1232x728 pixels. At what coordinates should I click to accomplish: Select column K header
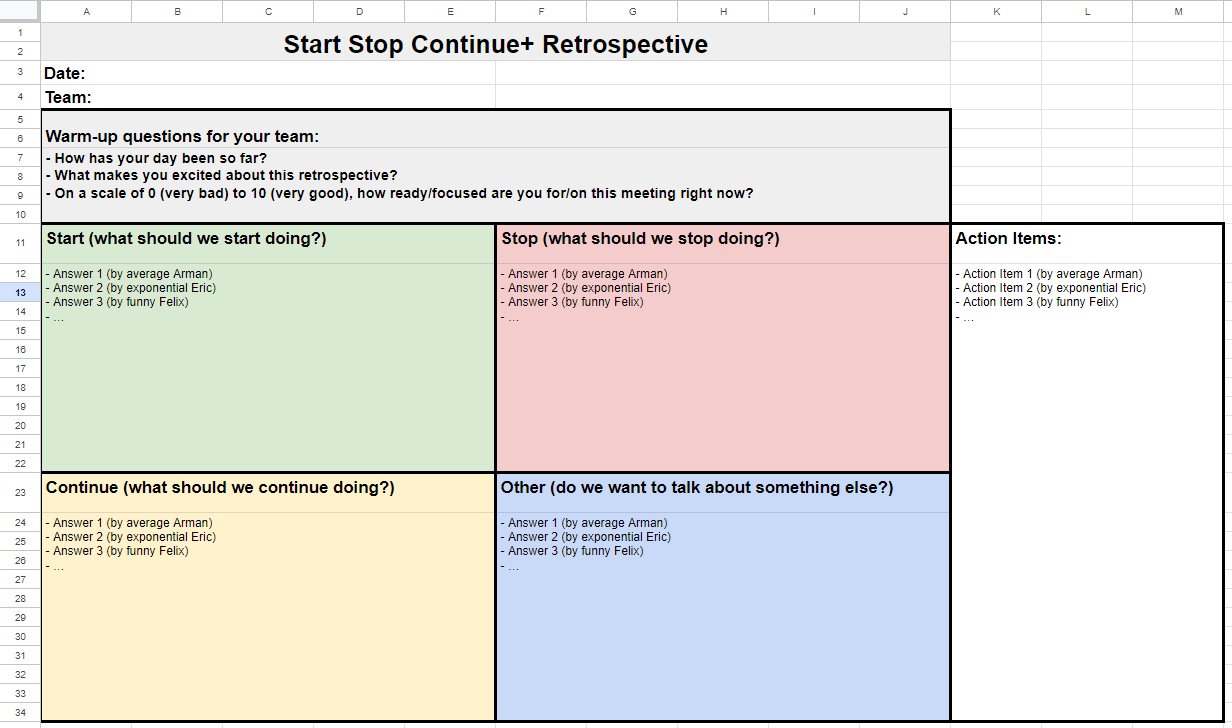(996, 11)
